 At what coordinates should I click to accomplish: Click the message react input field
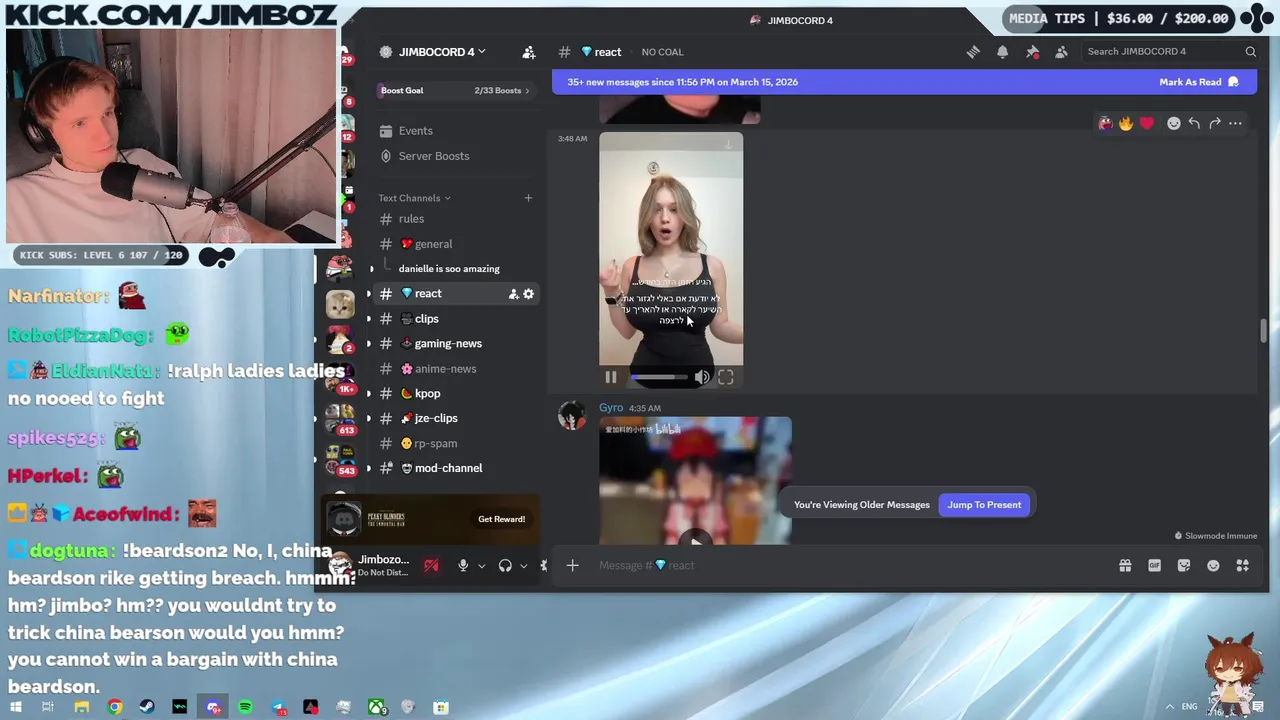coord(850,566)
